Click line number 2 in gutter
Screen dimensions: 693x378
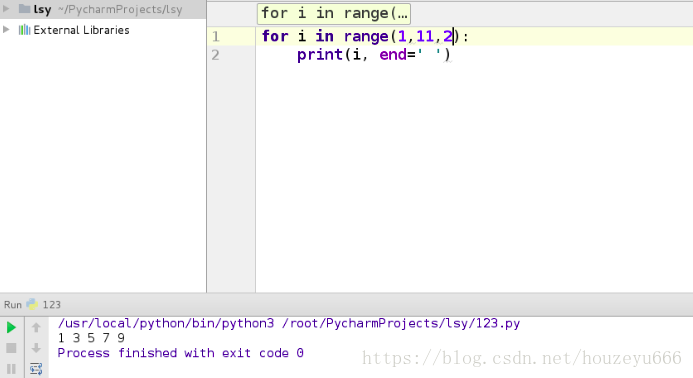pos(216,55)
